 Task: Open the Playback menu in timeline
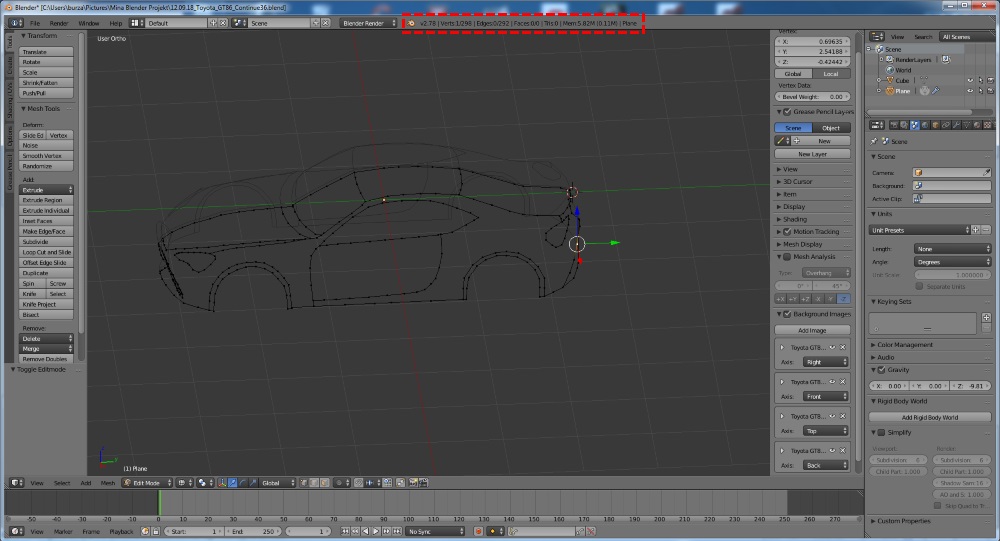click(x=121, y=531)
